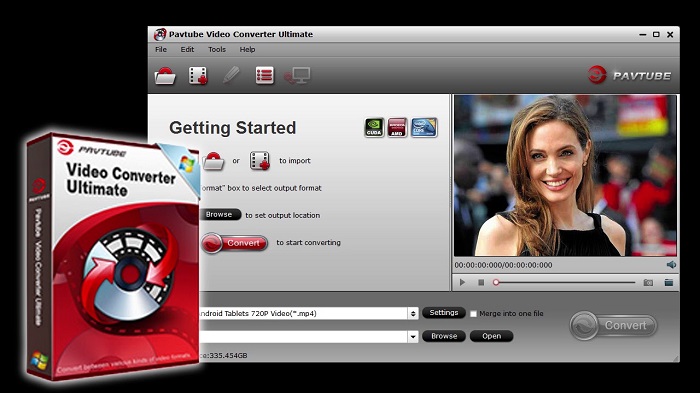Click the large gray Convert button
700x393 pixels.
click(613, 326)
